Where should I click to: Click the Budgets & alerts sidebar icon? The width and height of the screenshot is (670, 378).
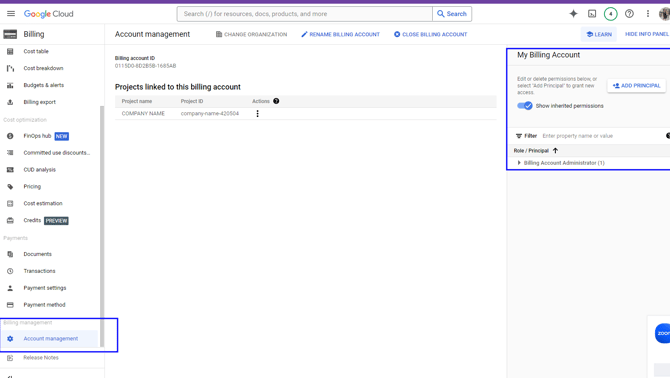pos(10,85)
